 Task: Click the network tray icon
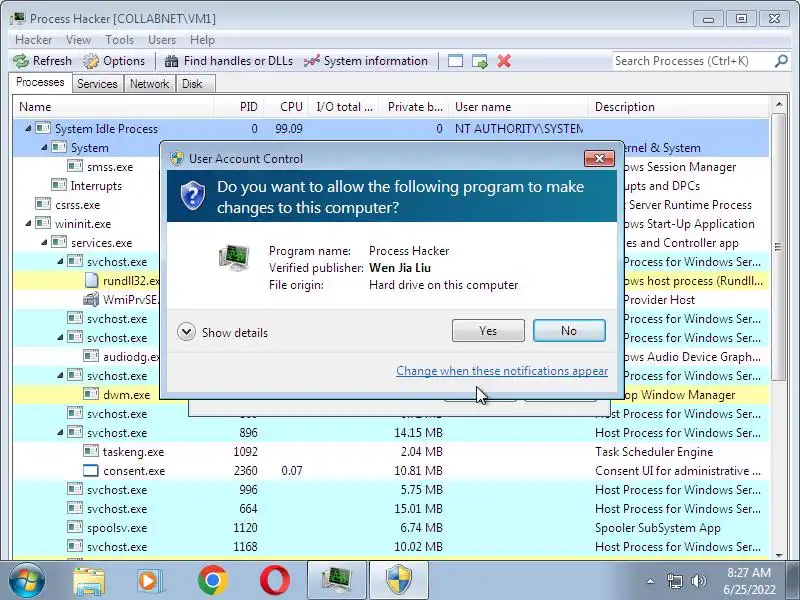point(674,581)
